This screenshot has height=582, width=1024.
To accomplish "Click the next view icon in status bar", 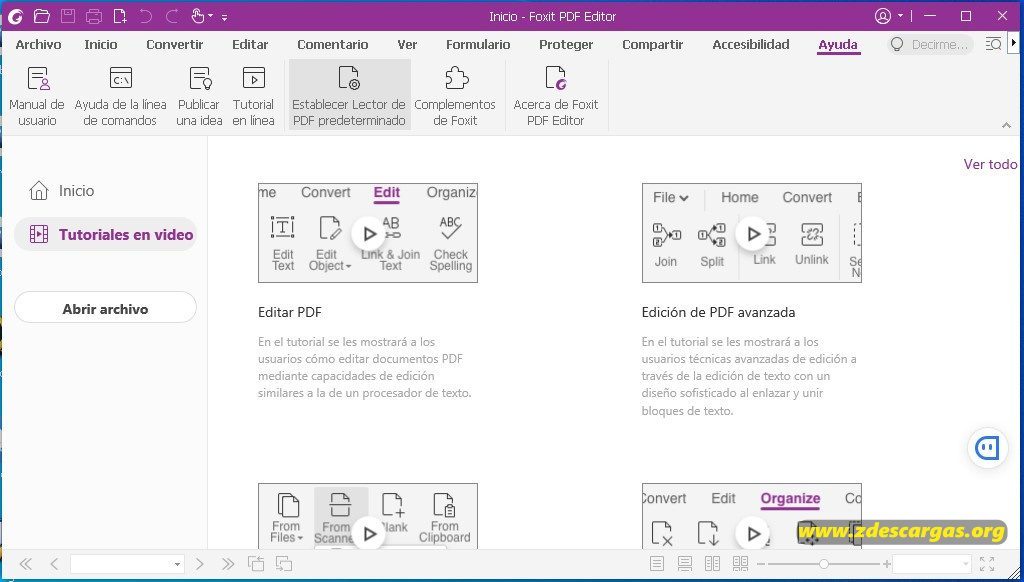I will tap(283, 564).
